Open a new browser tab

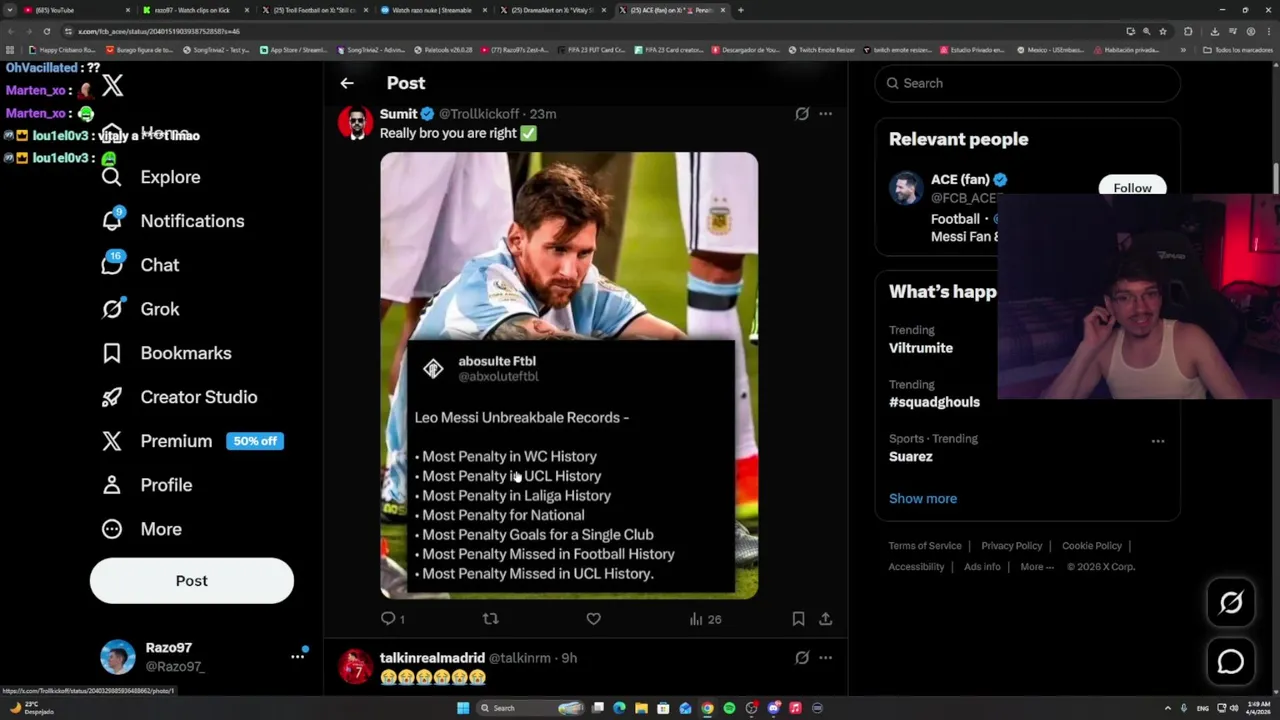[740, 10]
